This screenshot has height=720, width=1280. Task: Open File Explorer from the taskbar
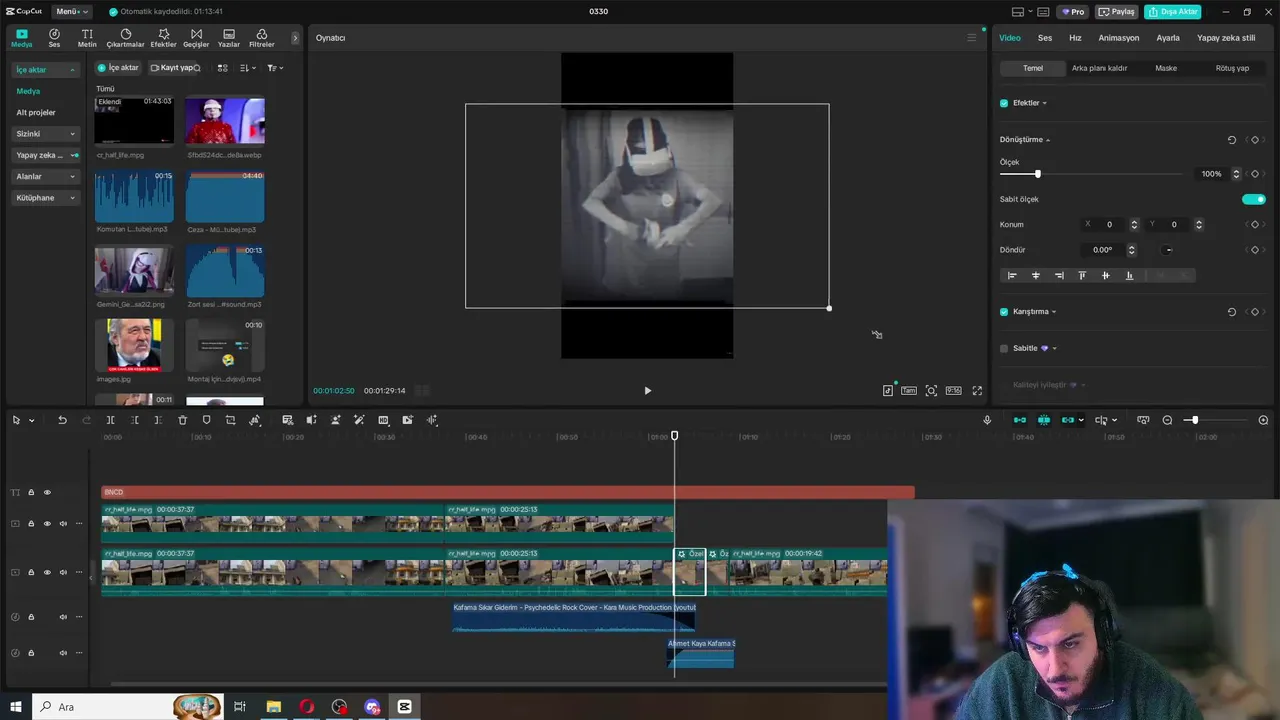coord(273,707)
